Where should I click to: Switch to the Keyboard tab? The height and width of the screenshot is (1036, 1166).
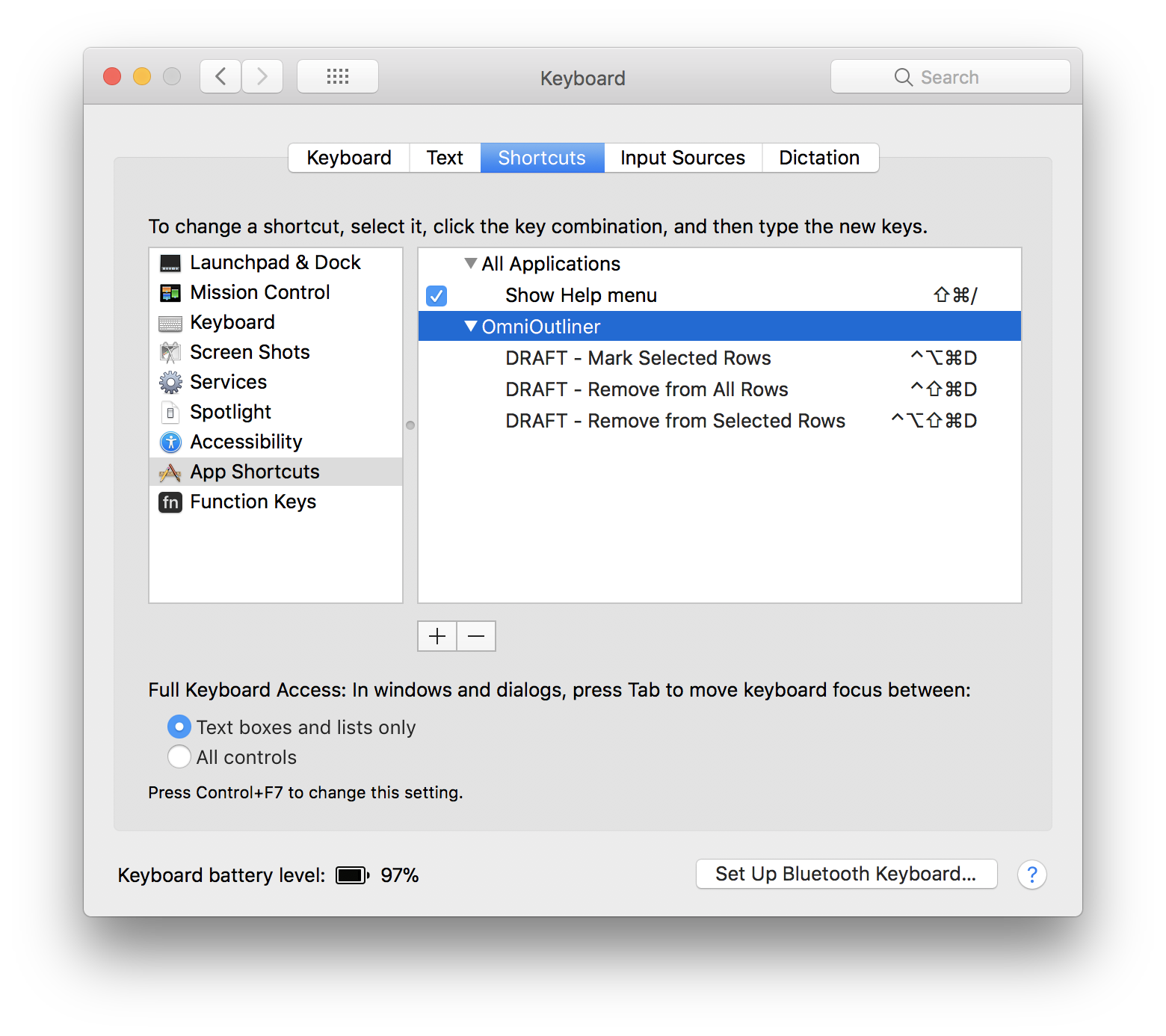(349, 158)
